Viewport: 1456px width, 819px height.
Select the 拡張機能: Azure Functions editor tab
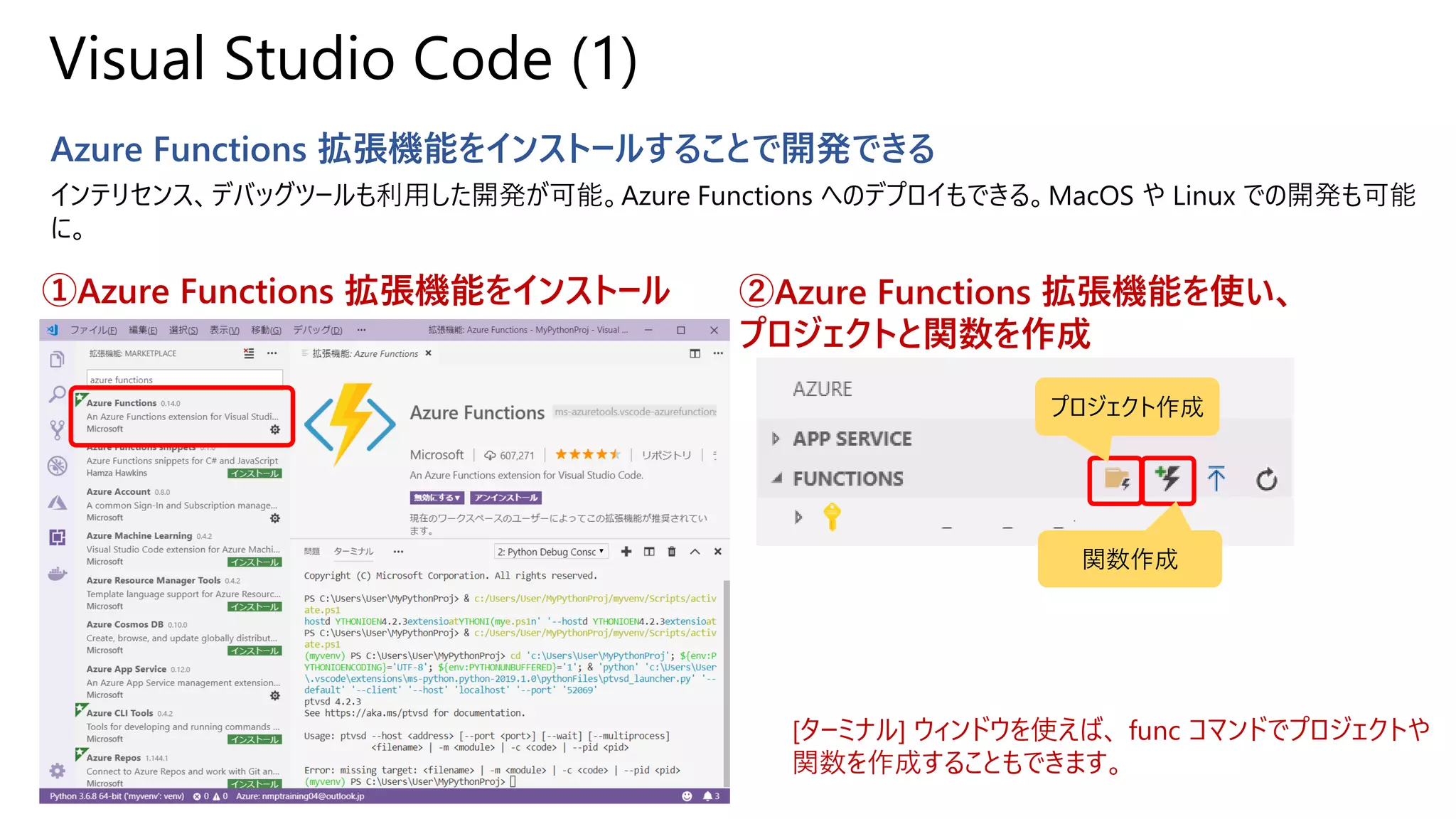365,353
